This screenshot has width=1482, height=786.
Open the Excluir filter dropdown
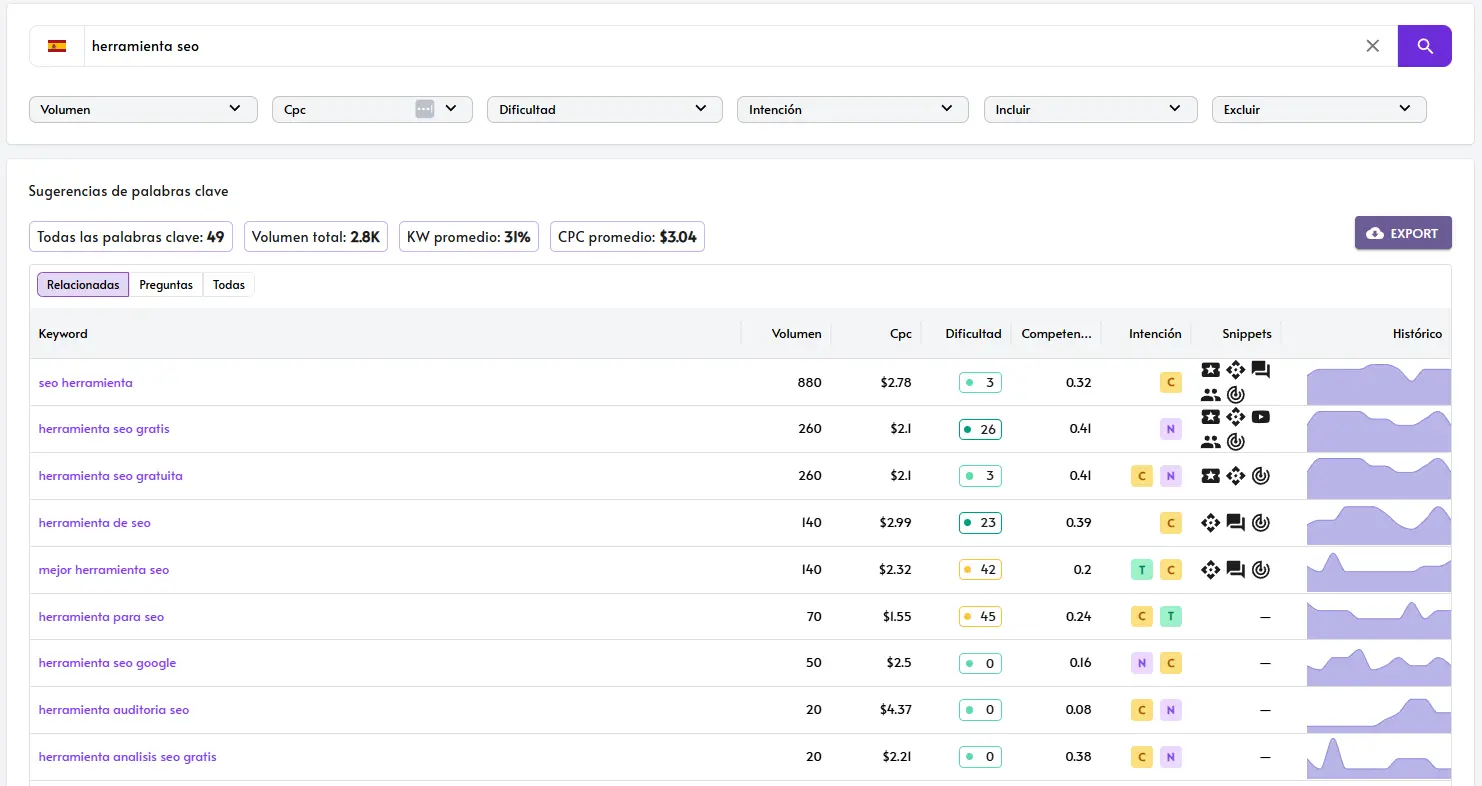(x=1319, y=109)
